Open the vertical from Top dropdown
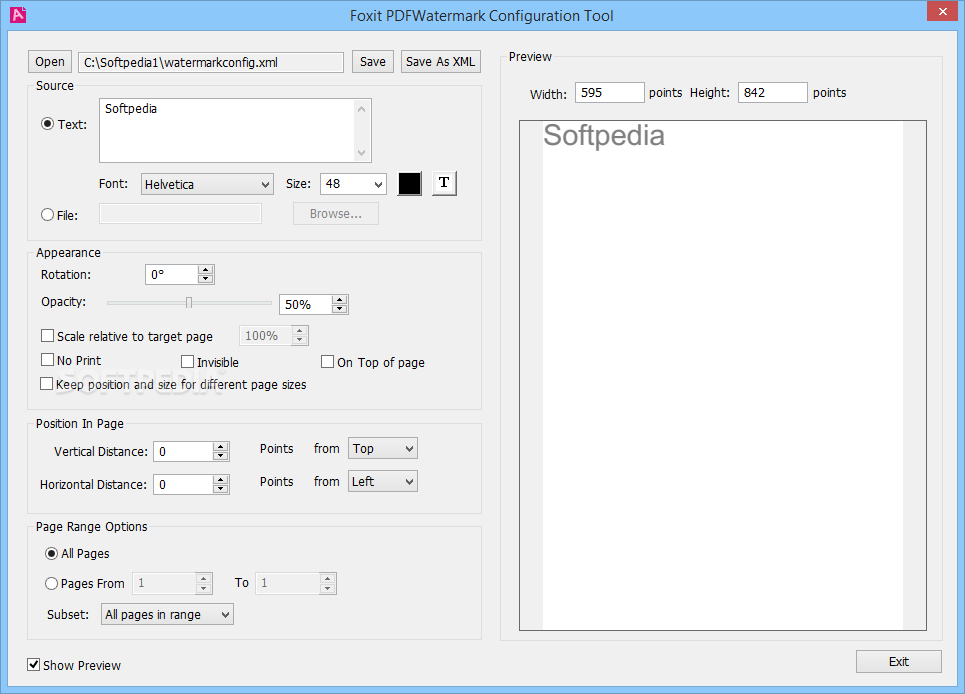 (x=383, y=449)
